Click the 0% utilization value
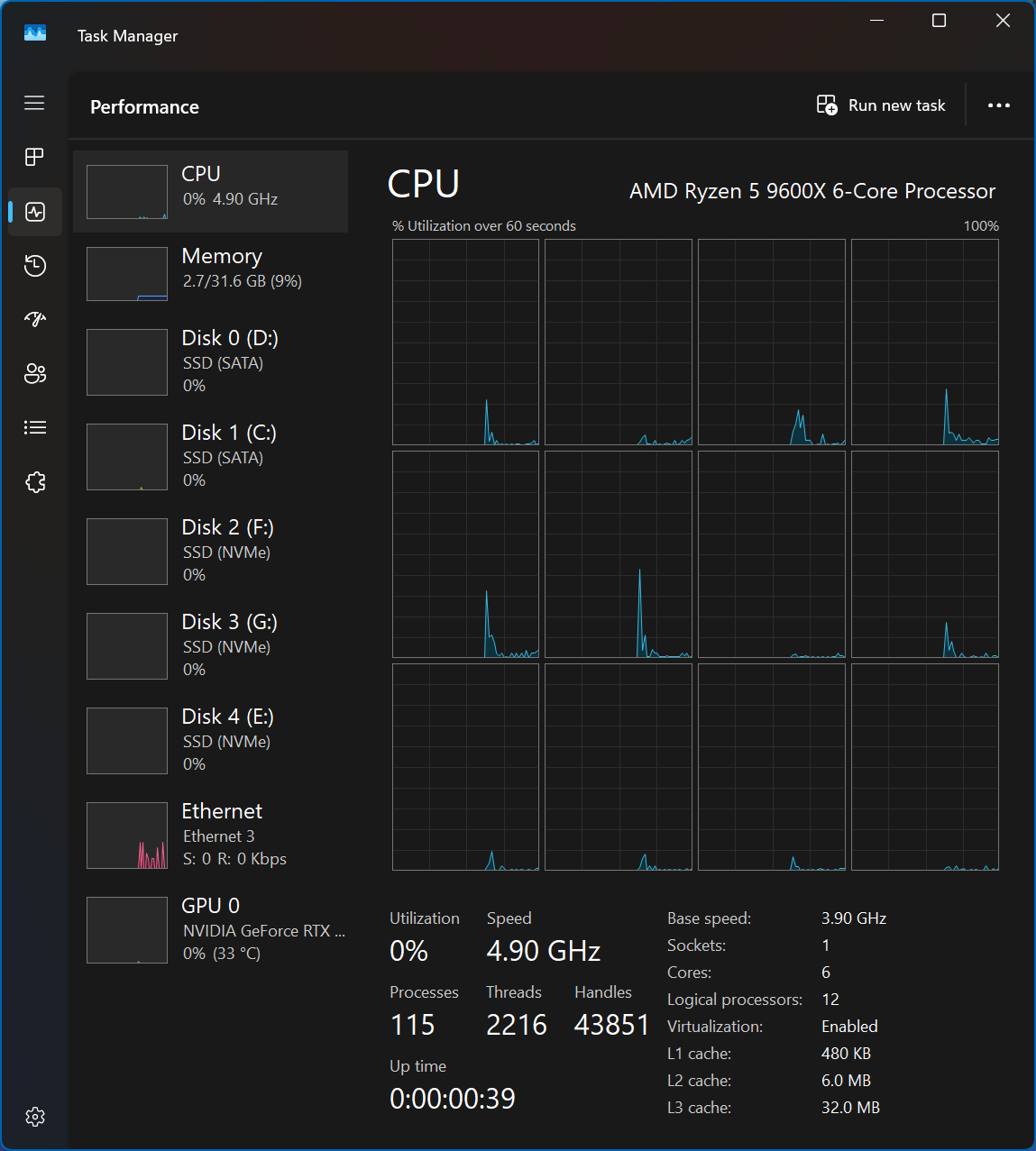 [408, 951]
